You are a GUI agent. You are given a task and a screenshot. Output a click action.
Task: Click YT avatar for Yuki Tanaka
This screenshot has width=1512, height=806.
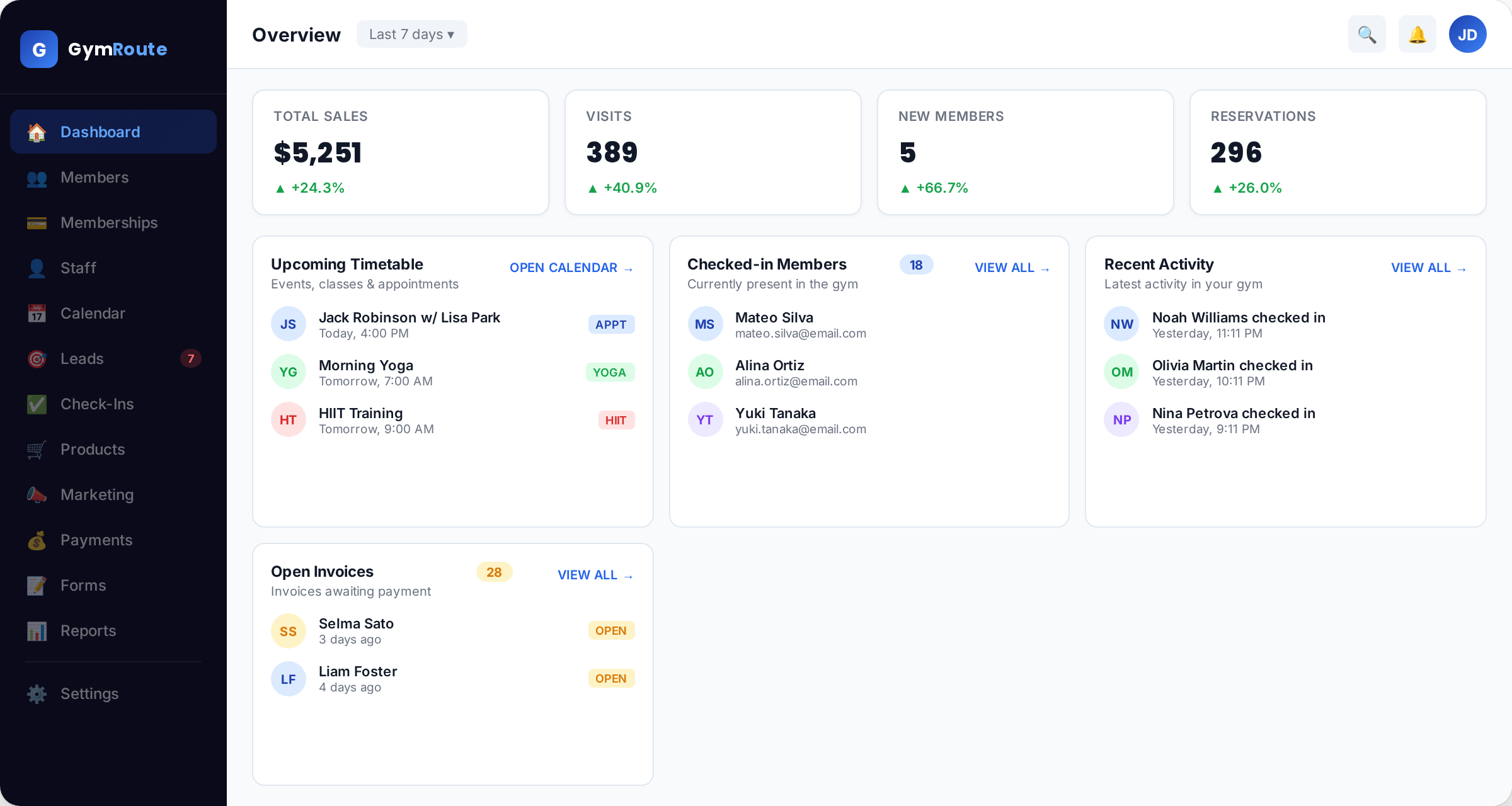[x=705, y=419]
